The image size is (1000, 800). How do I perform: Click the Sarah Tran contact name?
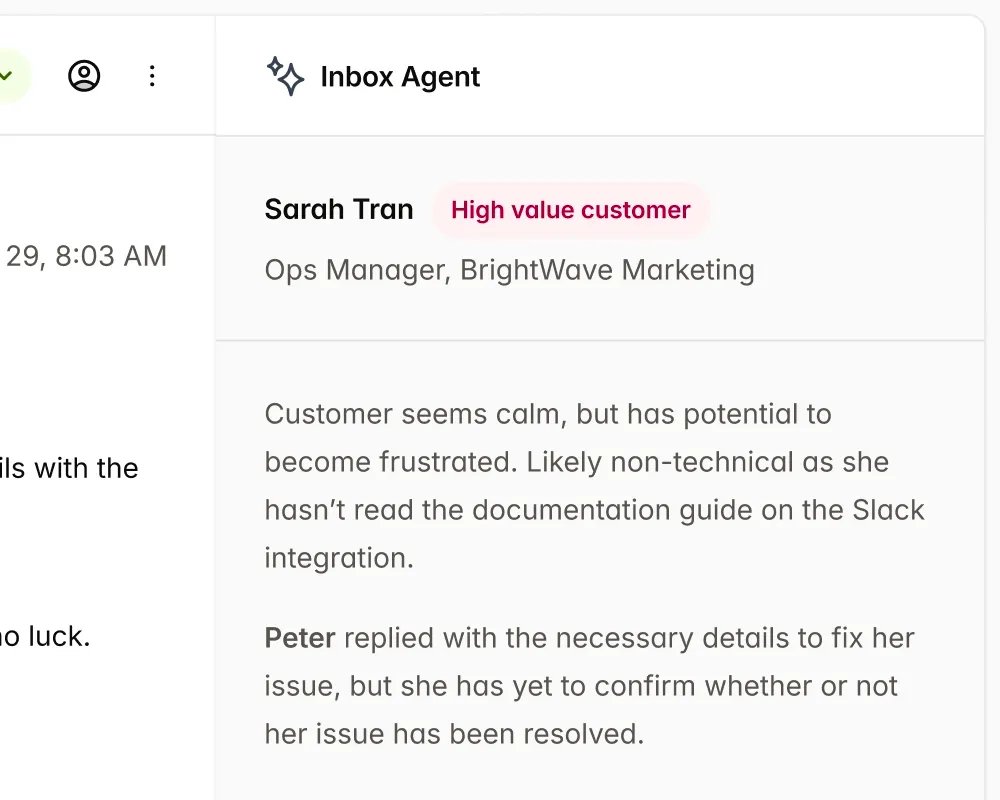click(339, 209)
